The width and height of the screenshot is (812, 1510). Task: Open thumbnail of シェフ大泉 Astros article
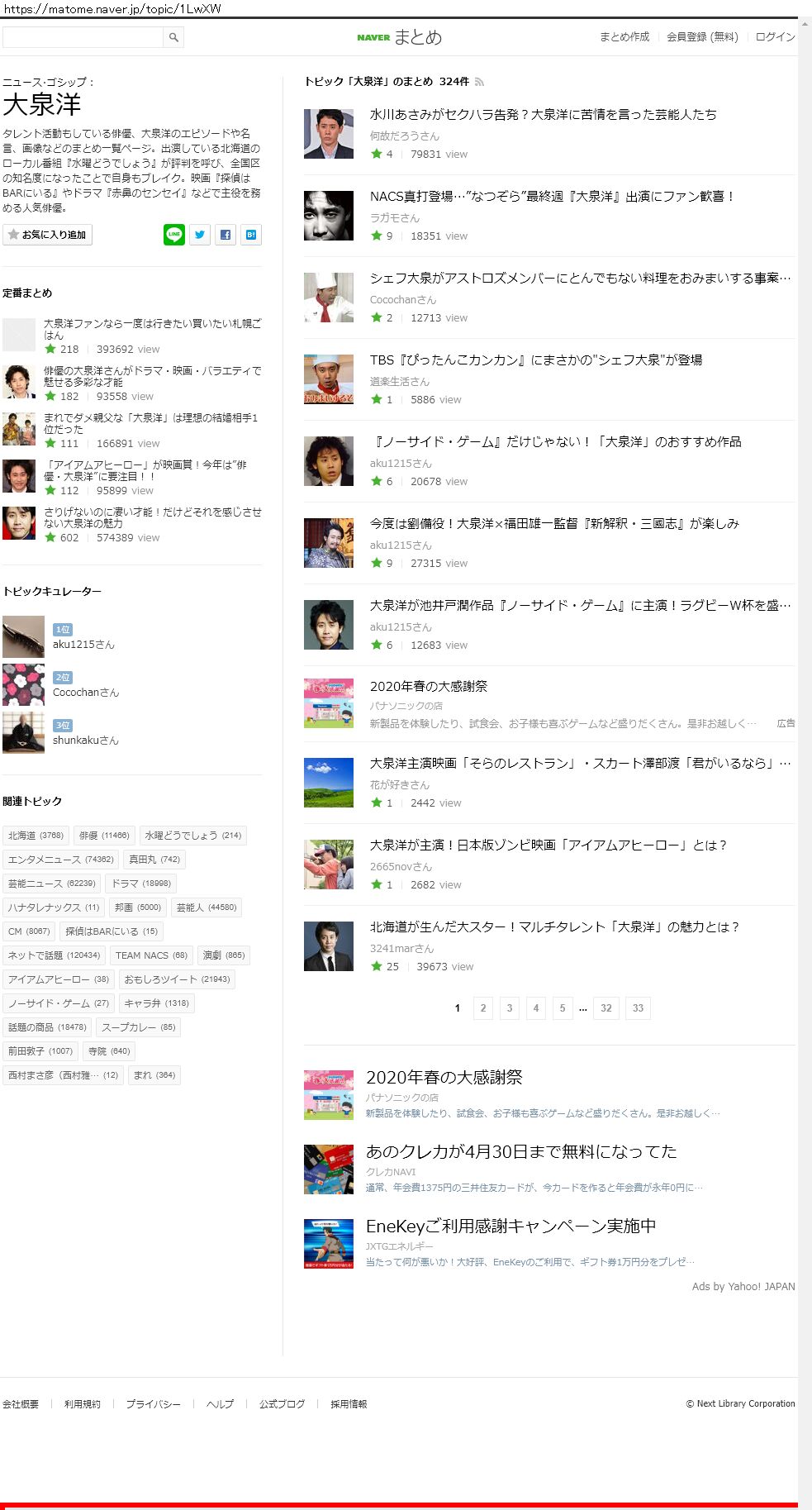click(x=329, y=298)
